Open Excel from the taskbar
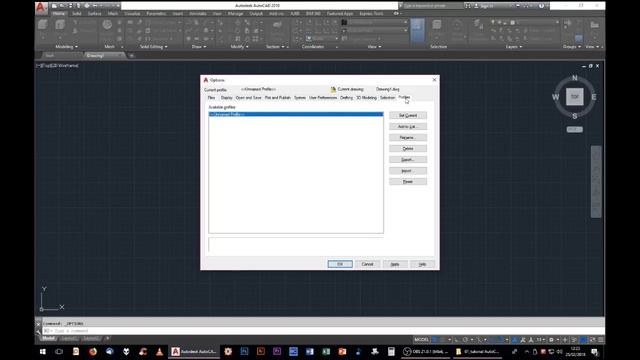The height and width of the screenshot is (360, 640). click(x=326, y=351)
